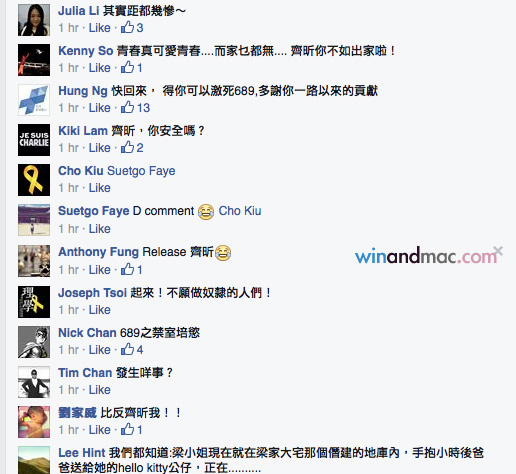The width and height of the screenshot is (516, 474).
Task: Open Cho Kiu's yellow ribbon profile picture
Action: (x=34, y=180)
